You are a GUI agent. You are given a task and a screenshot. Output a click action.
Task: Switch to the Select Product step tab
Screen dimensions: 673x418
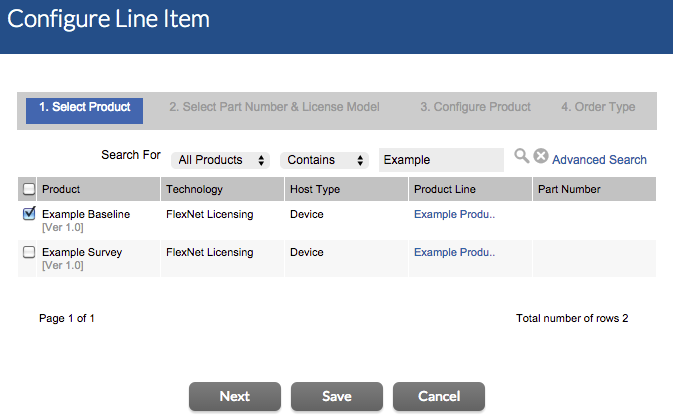[x=85, y=108]
